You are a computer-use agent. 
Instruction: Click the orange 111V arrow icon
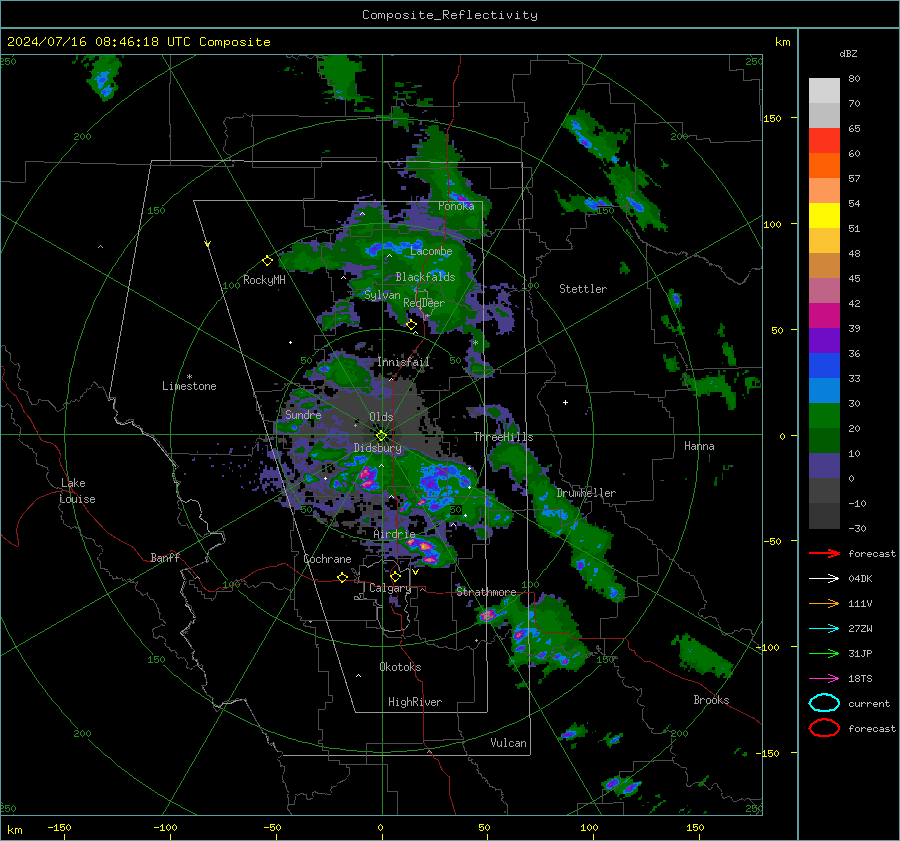coord(824,603)
